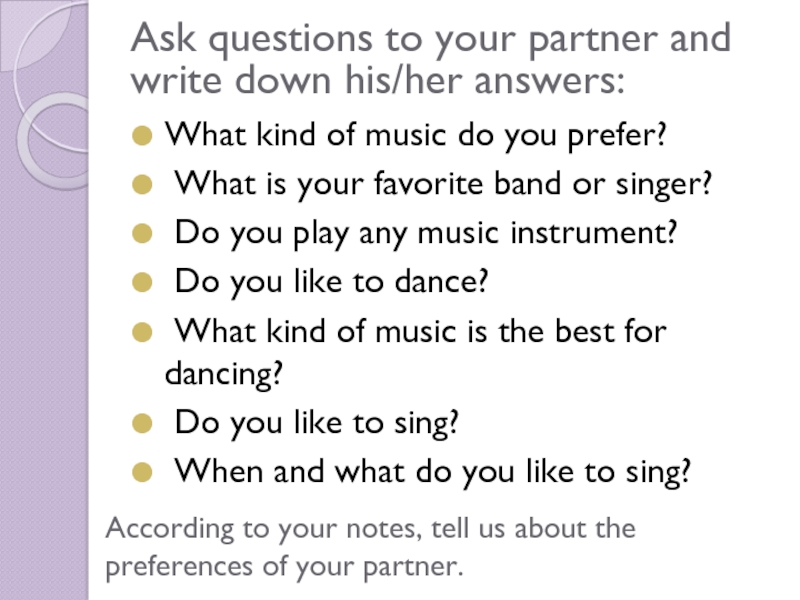The width and height of the screenshot is (800, 600).
Task: Click the bullet dot beside "Do you like to dance?"
Action: (x=146, y=283)
